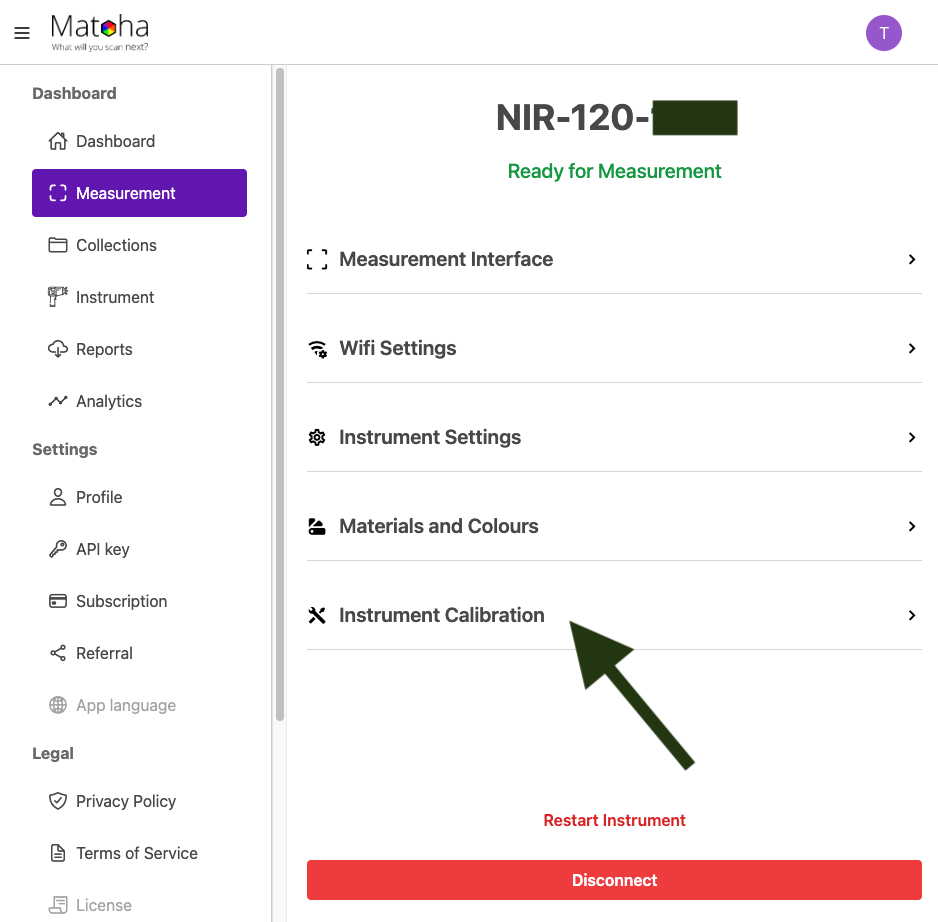Image resolution: width=938 pixels, height=922 pixels.
Task: Click the Instrument scanner icon in sidebar
Action: click(x=58, y=297)
